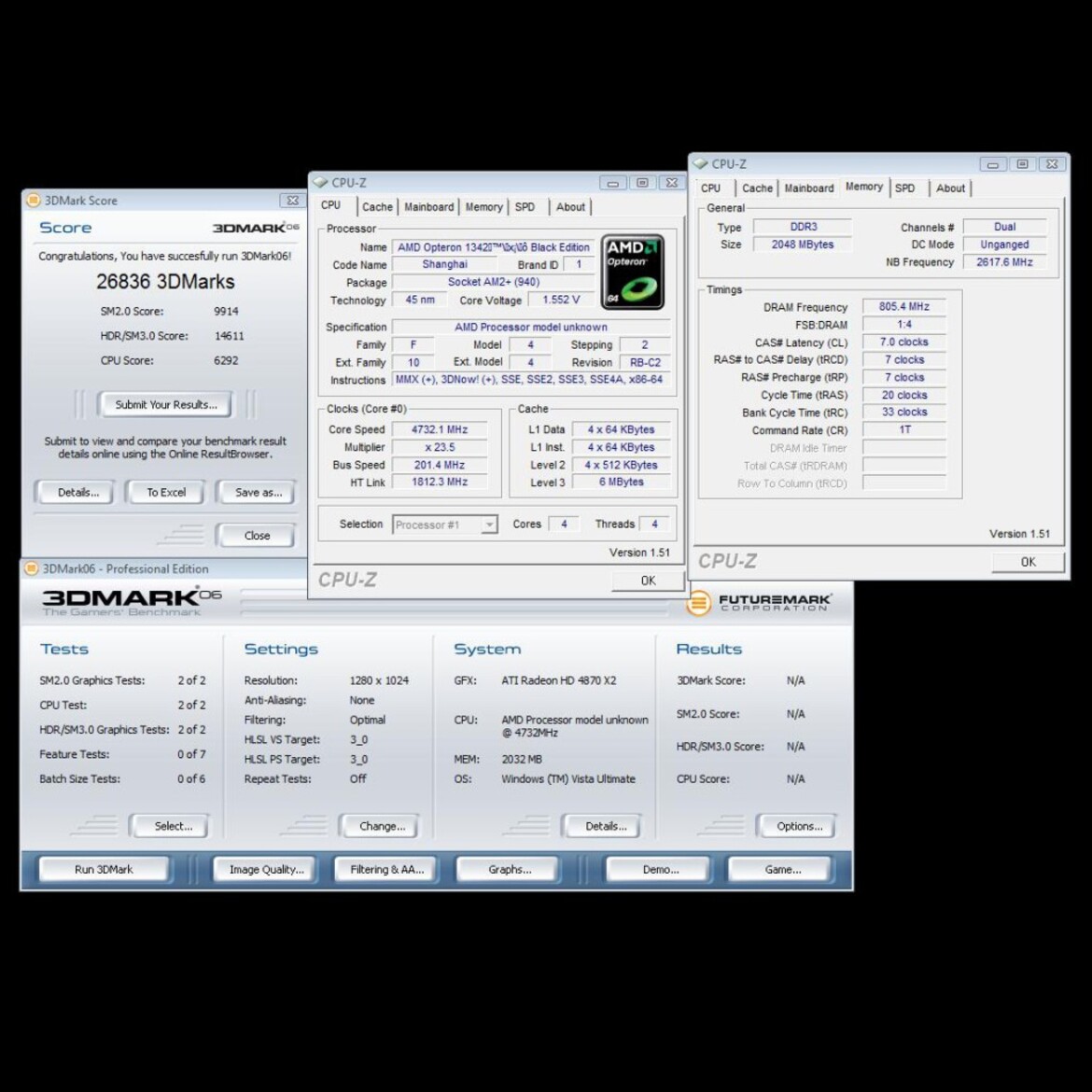
Task: Click Submit Your Results button
Action: point(166,405)
